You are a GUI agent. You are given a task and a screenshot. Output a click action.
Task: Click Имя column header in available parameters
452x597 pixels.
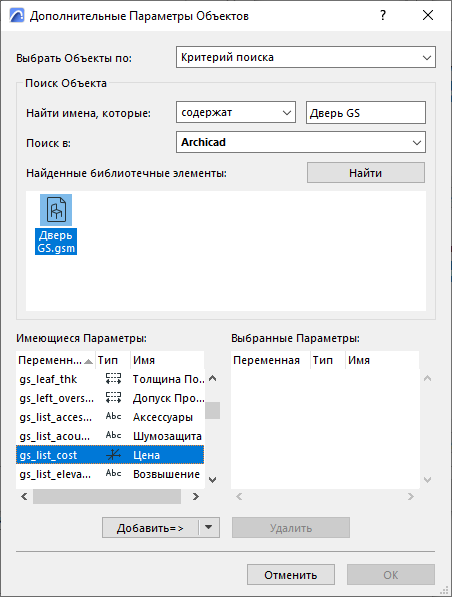click(x=167, y=360)
